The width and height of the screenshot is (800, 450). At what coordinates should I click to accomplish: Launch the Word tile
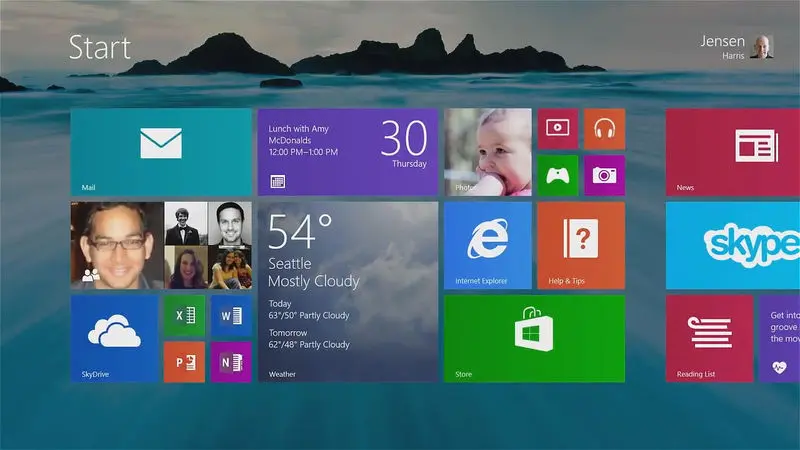pyautogui.click(x=231, y=315)
